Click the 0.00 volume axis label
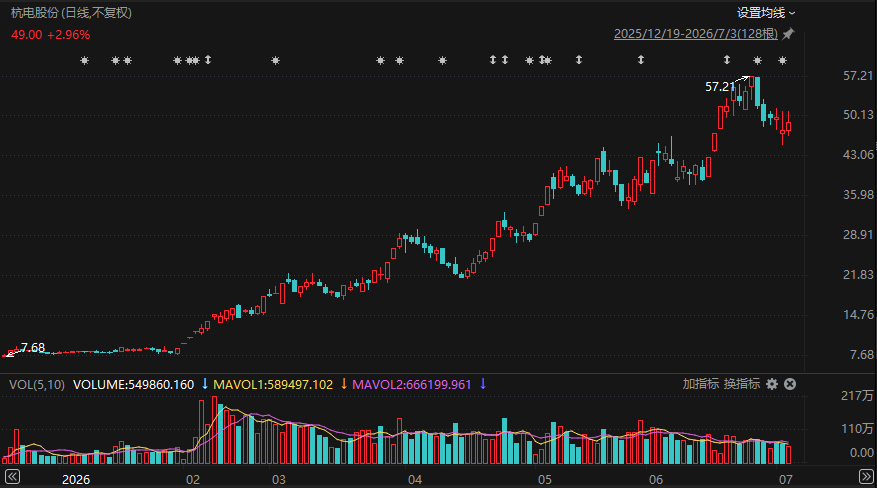The height and width of the screenshot is (488, 877). pyautogui.click(x=861, y=453)
